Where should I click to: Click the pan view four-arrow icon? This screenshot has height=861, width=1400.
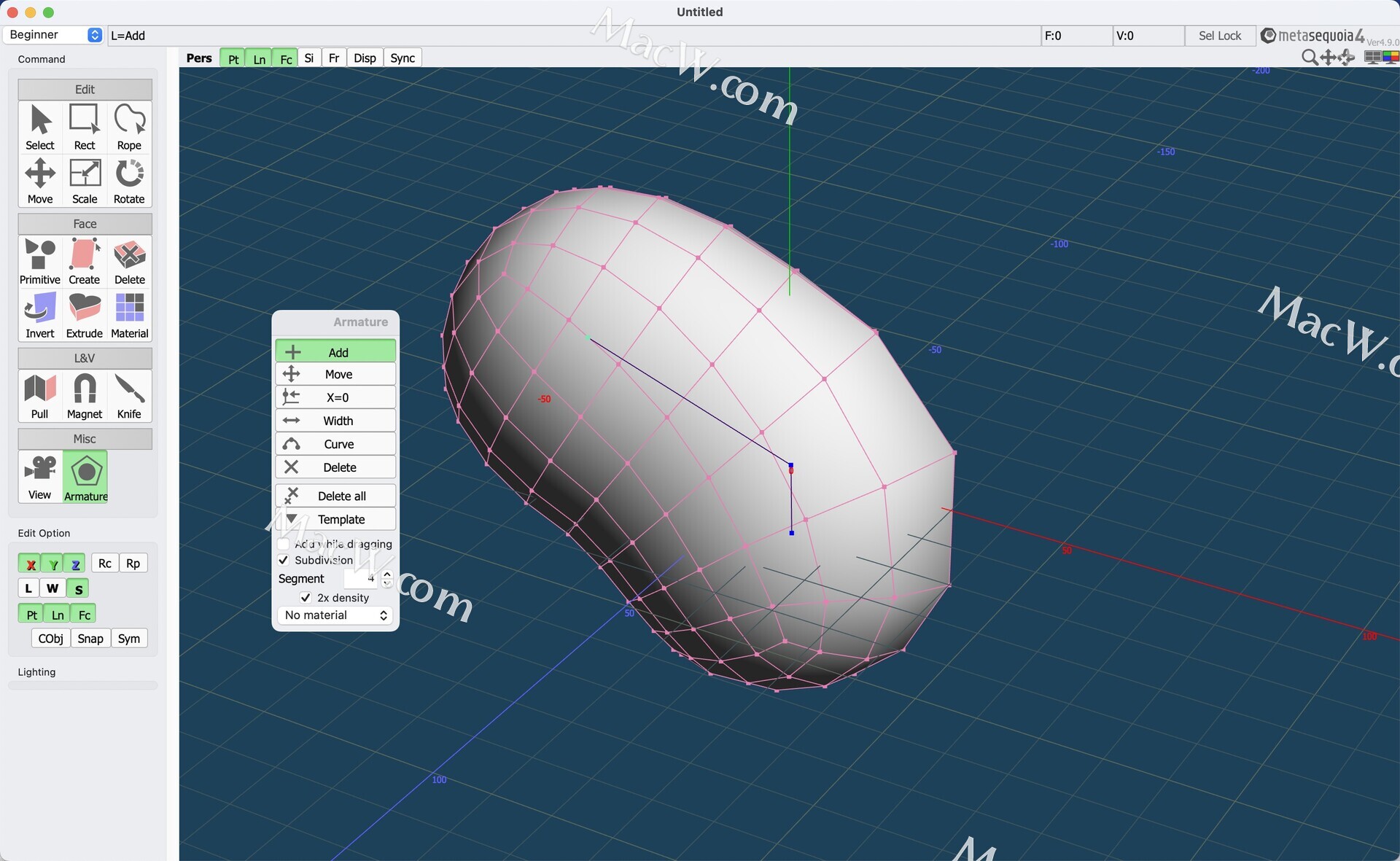click(x=1329, y=58)
